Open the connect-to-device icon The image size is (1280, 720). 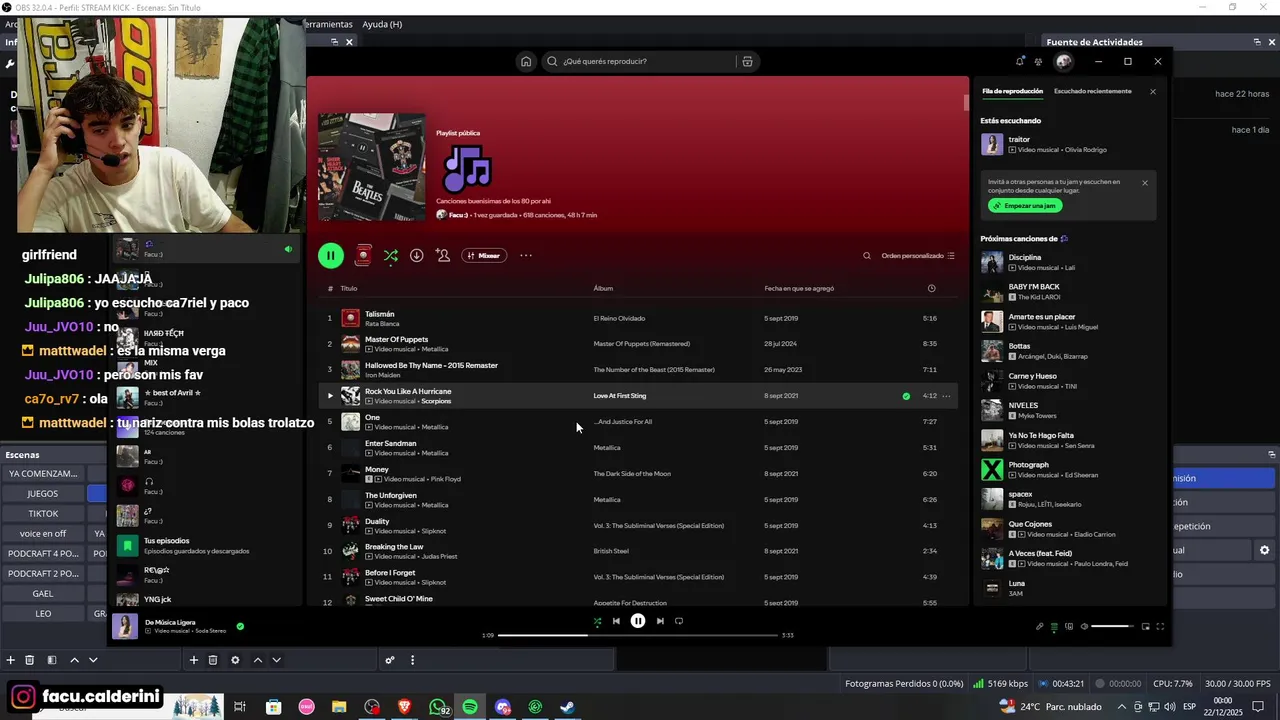[x=1069, y=627]
